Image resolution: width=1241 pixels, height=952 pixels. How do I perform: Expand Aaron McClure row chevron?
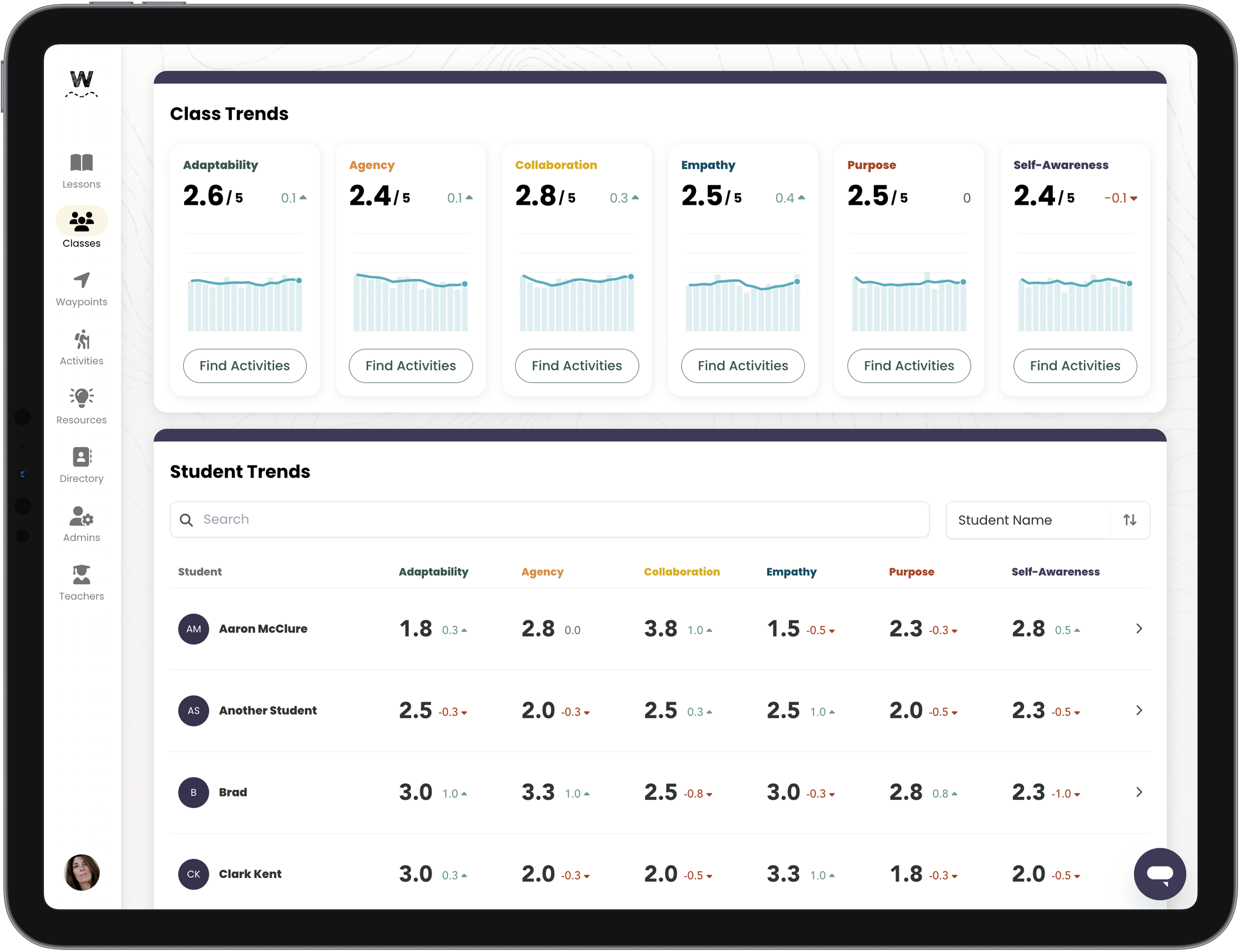pyautogui.click(x=1139, y=629)
